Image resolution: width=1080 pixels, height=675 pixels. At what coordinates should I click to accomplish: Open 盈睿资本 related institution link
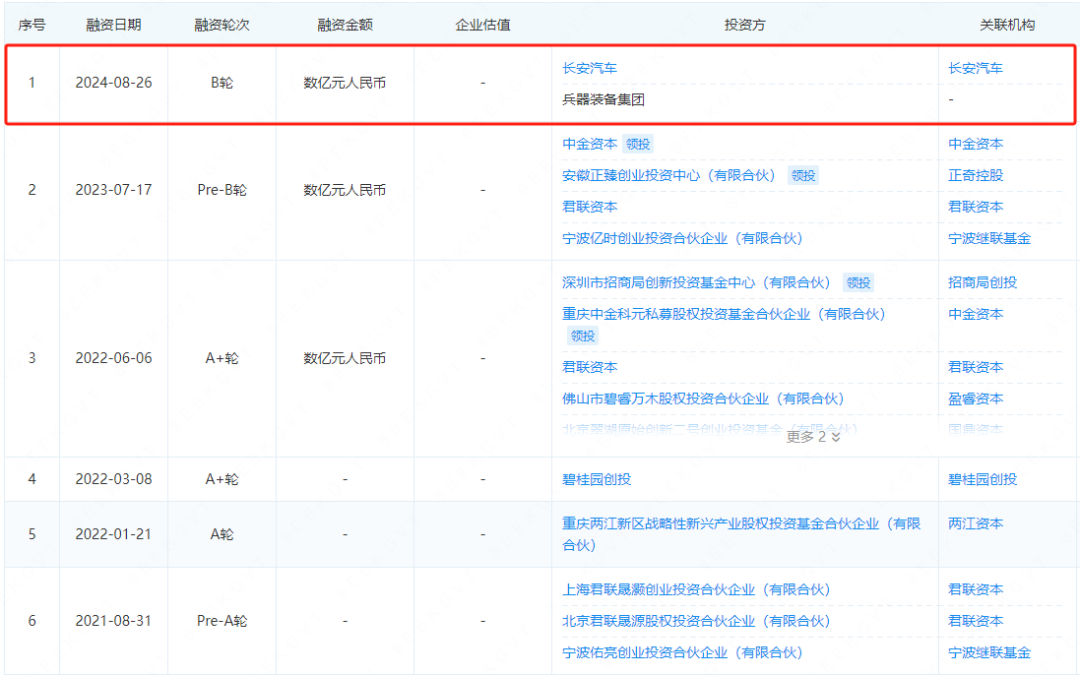pyautogui.click(x=975, y=399)
